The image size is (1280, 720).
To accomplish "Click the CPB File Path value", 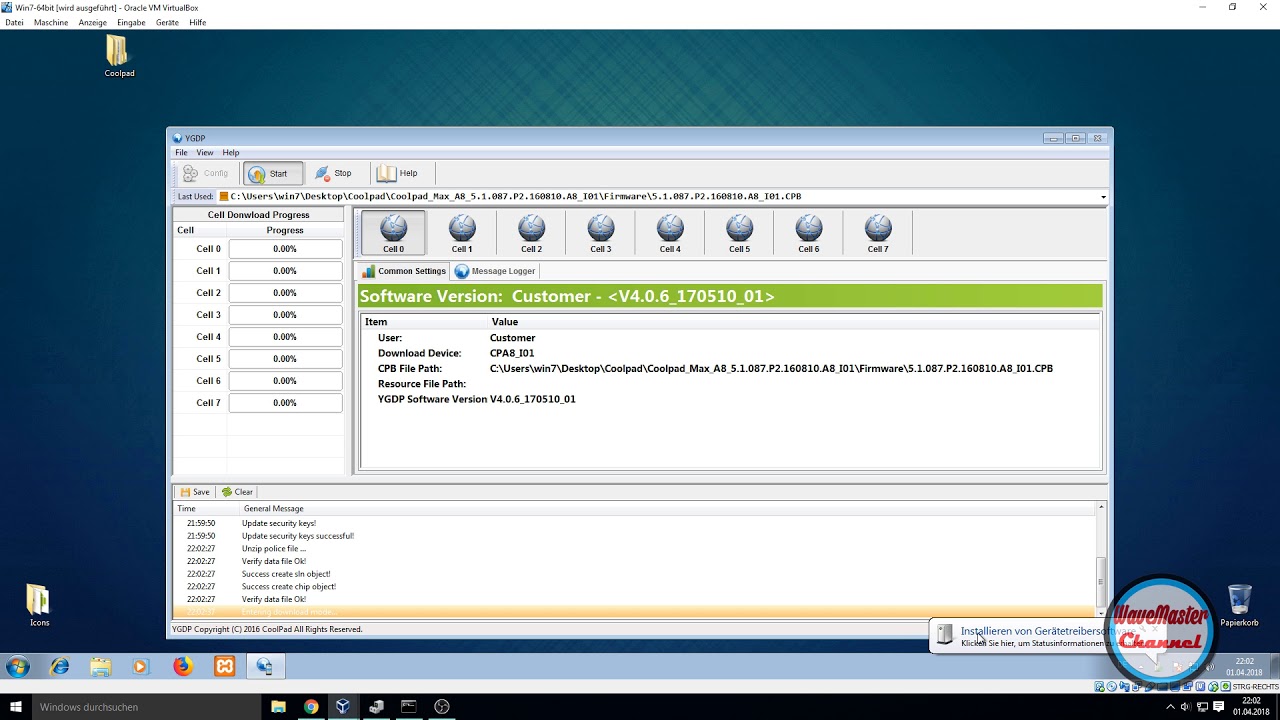I will 771,369.
